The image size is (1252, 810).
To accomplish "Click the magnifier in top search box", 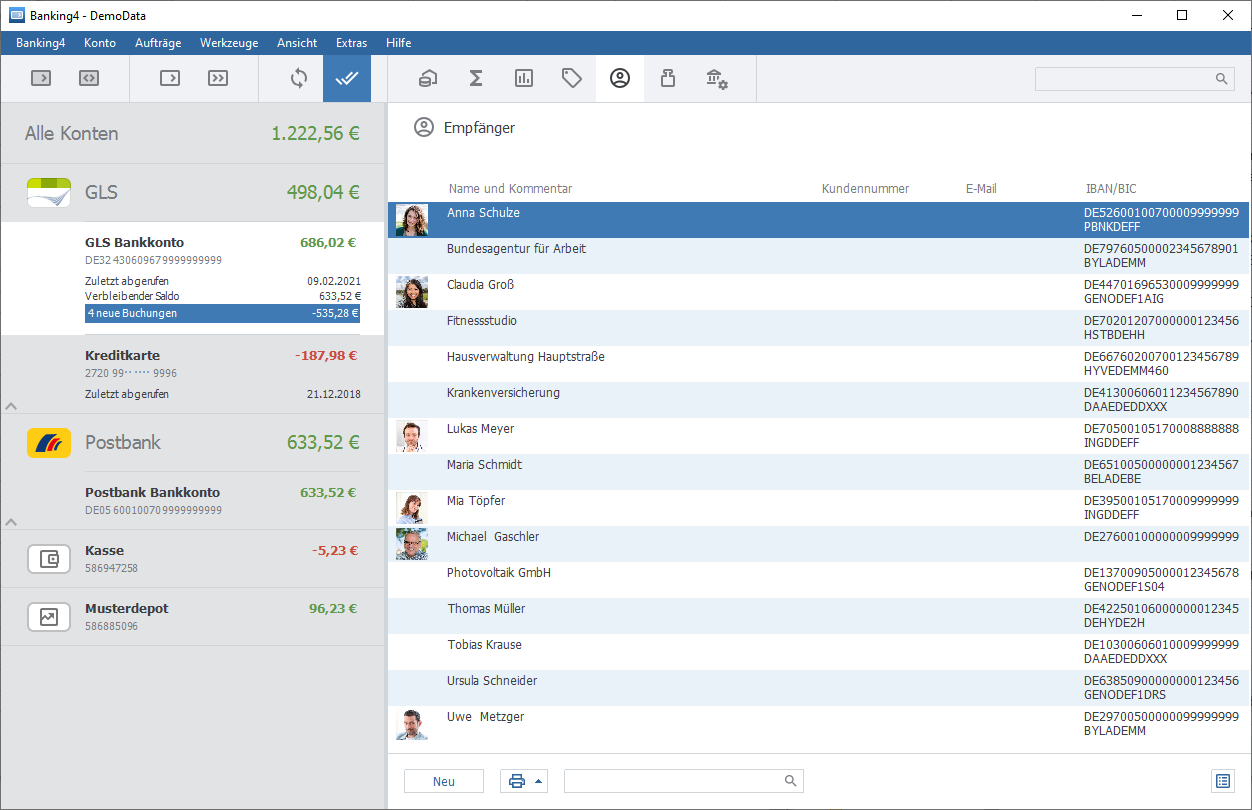I will click(x=1221, y=79).
